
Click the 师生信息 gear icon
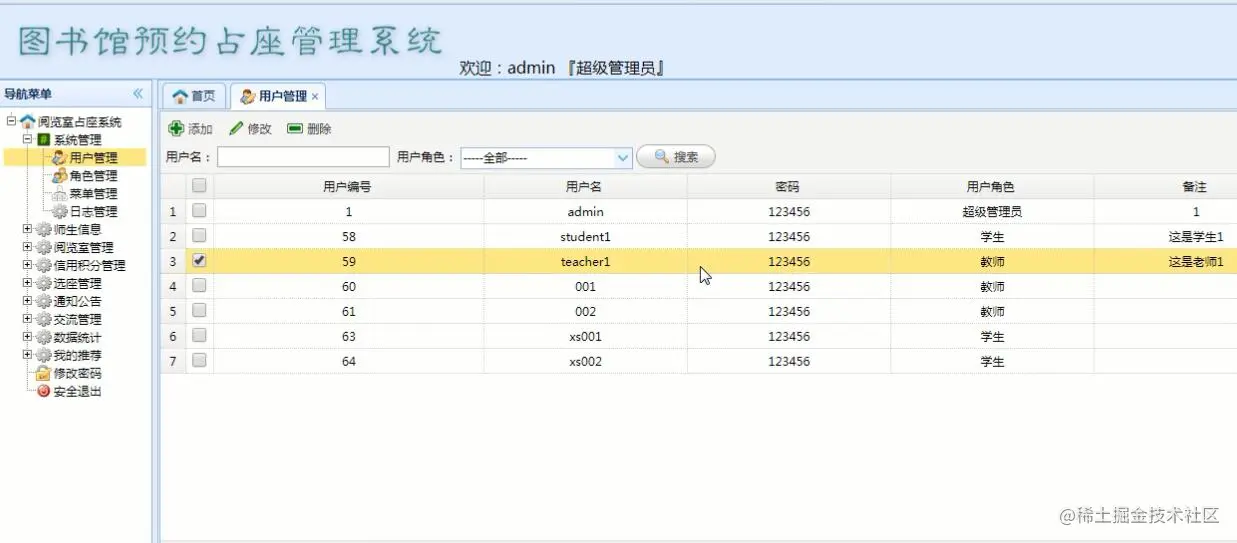(43, 229)
